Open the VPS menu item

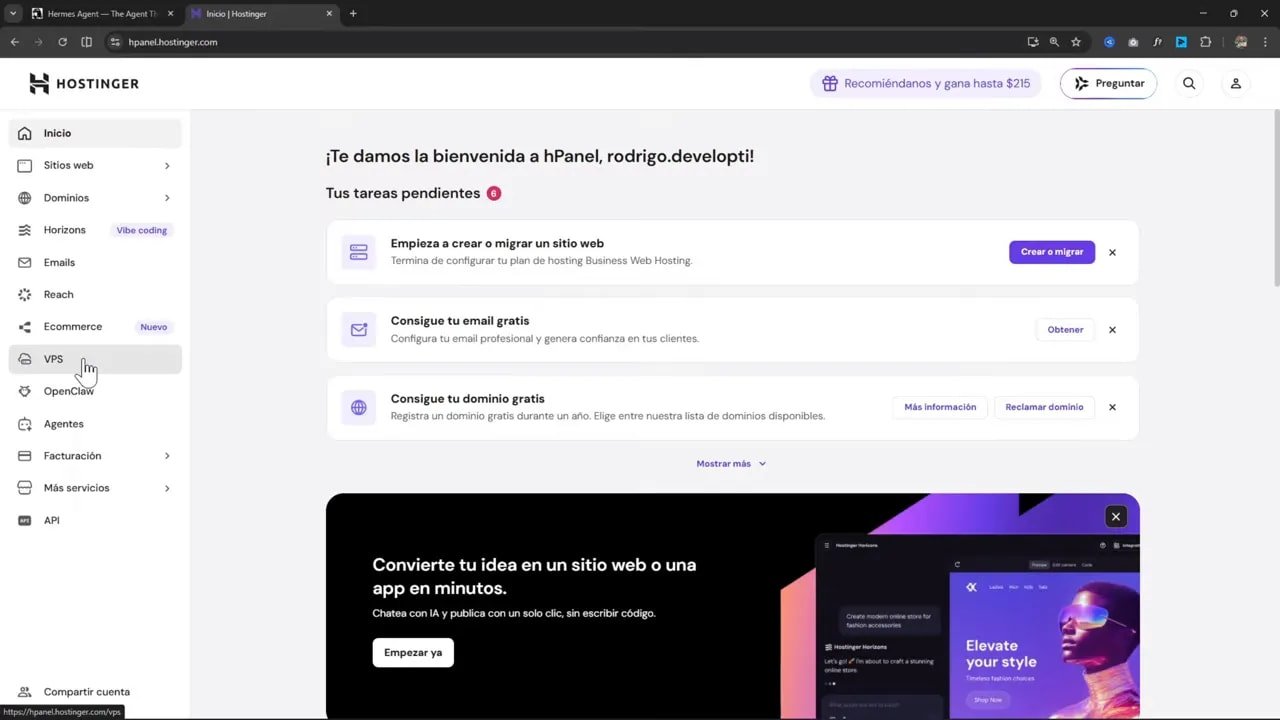click(95, 359)
